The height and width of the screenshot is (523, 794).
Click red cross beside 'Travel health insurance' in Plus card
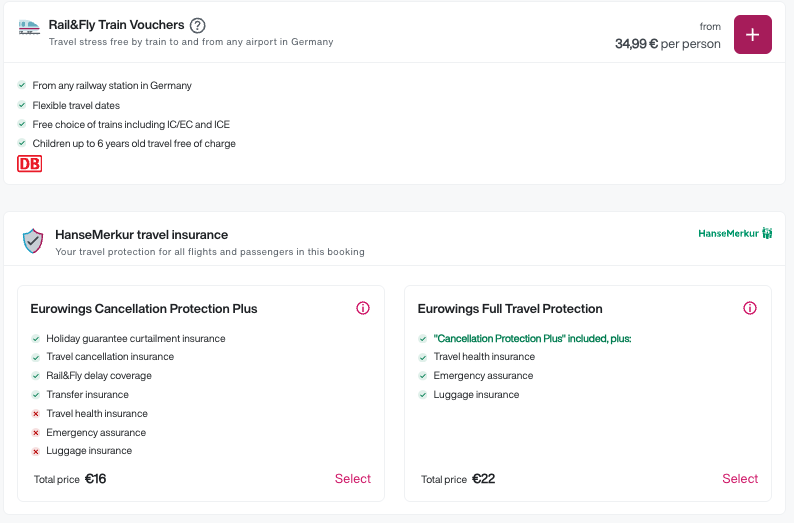click(x=35, y=414)
